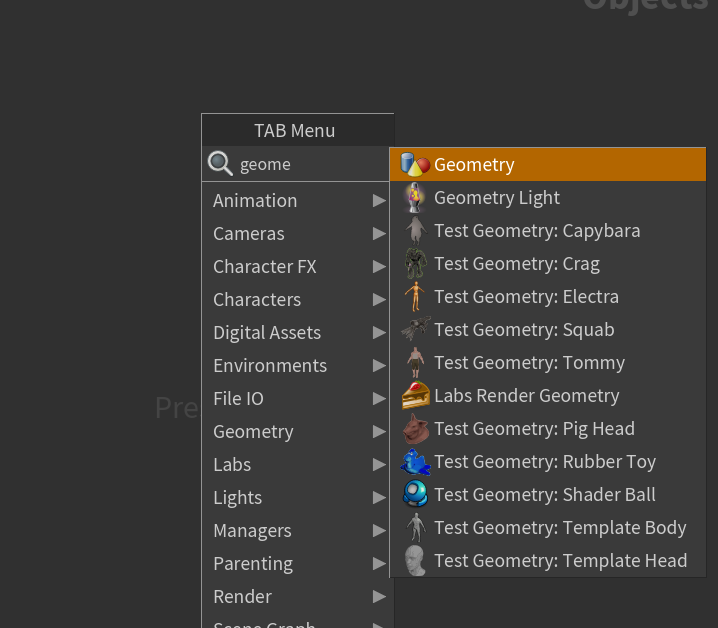Expand the Environments submenu arrow
This screenshot has height=628, width=718.
pyautogui.click(x=379, y=366)
